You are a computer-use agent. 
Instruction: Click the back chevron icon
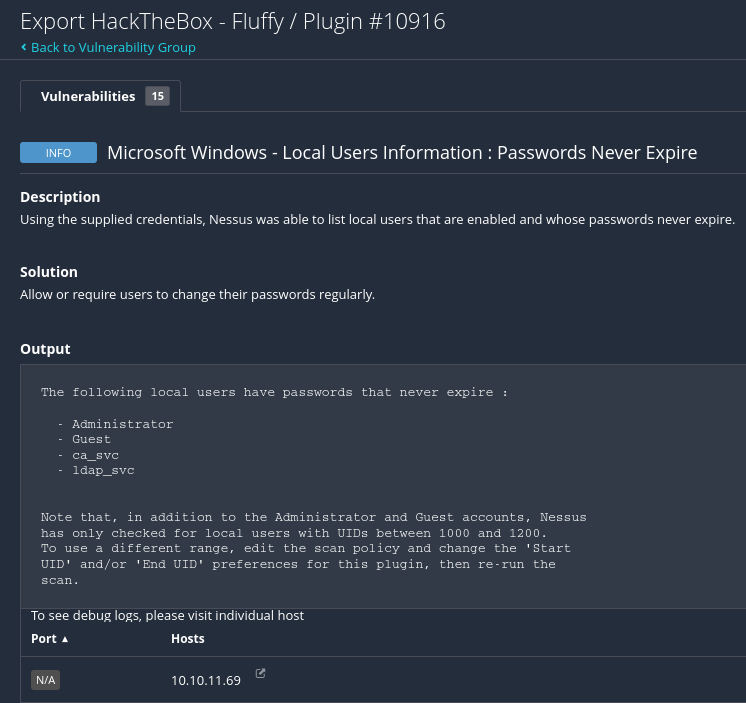coord(23,47)
